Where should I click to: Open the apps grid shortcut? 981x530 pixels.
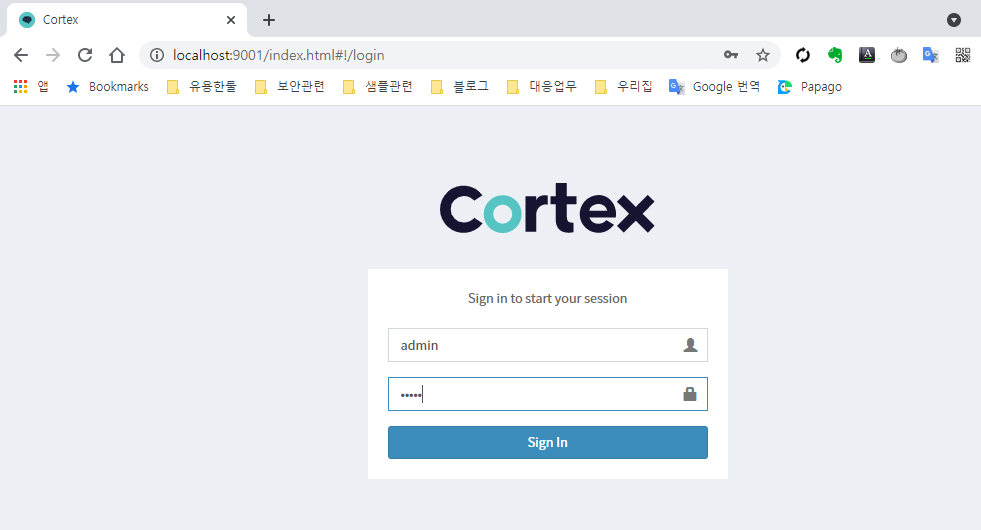click(x=31, y=86)
